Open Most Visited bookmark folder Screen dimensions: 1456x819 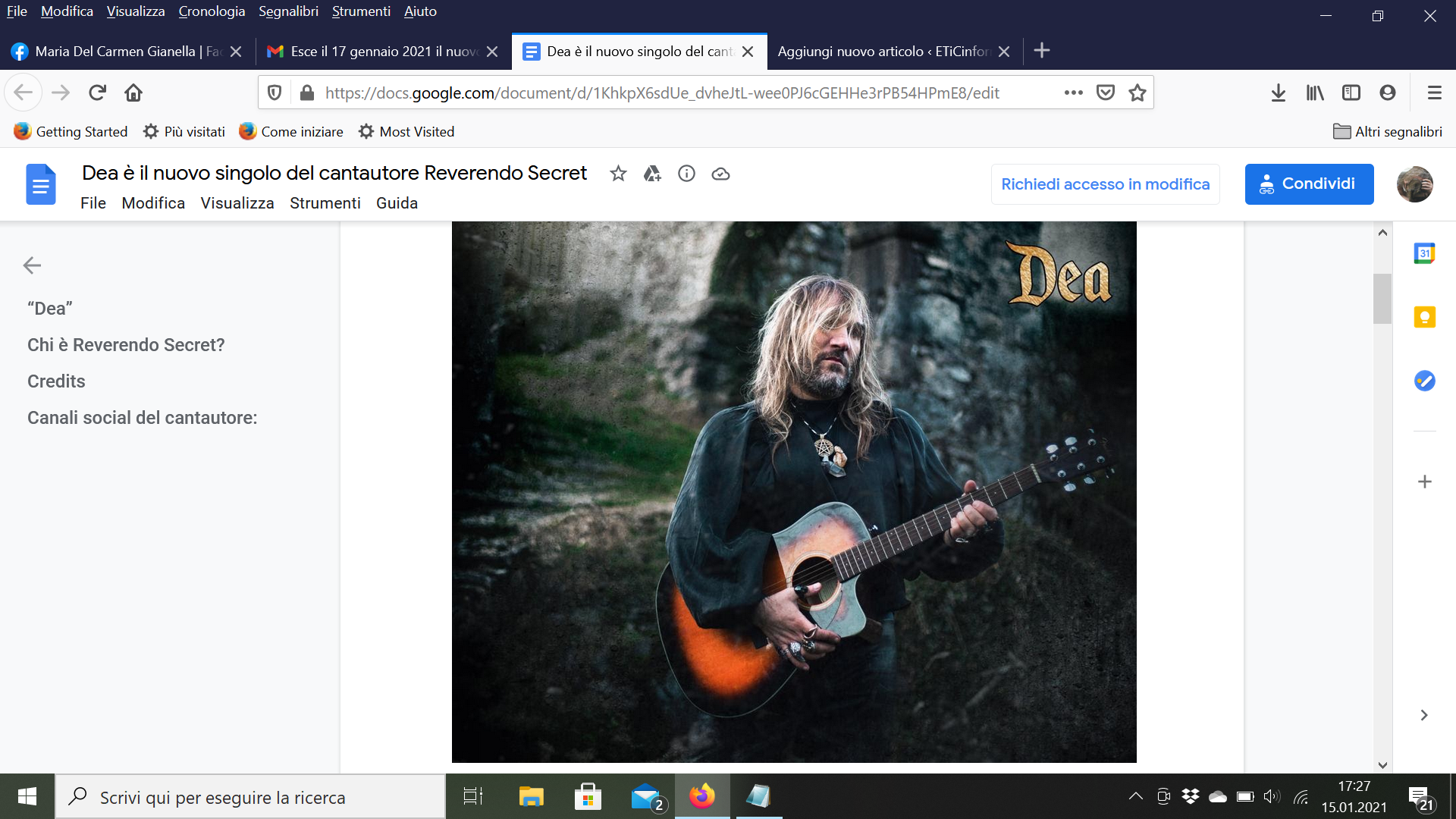click(x=406, y=132)
